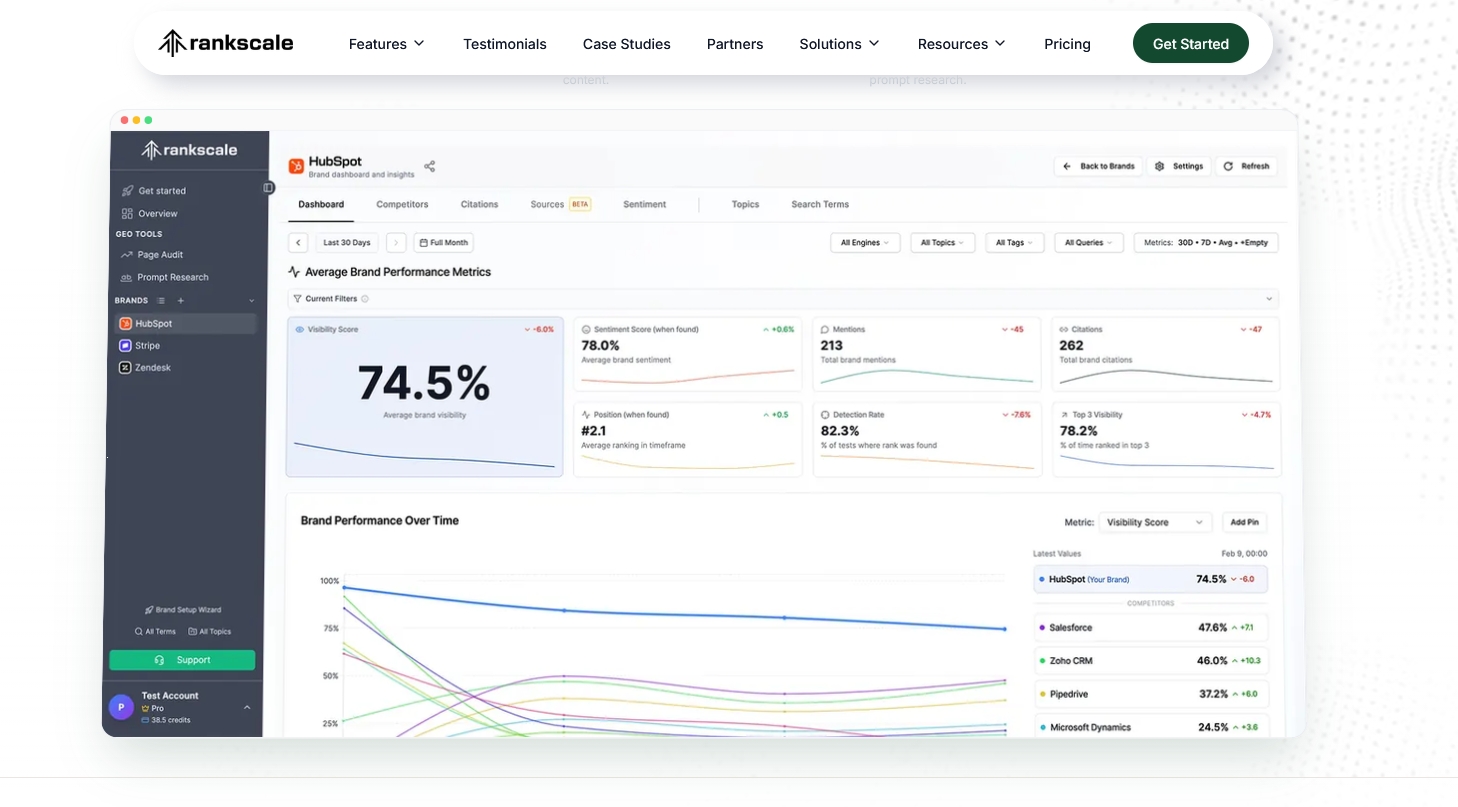Add a brand with the plus icon

181,300
